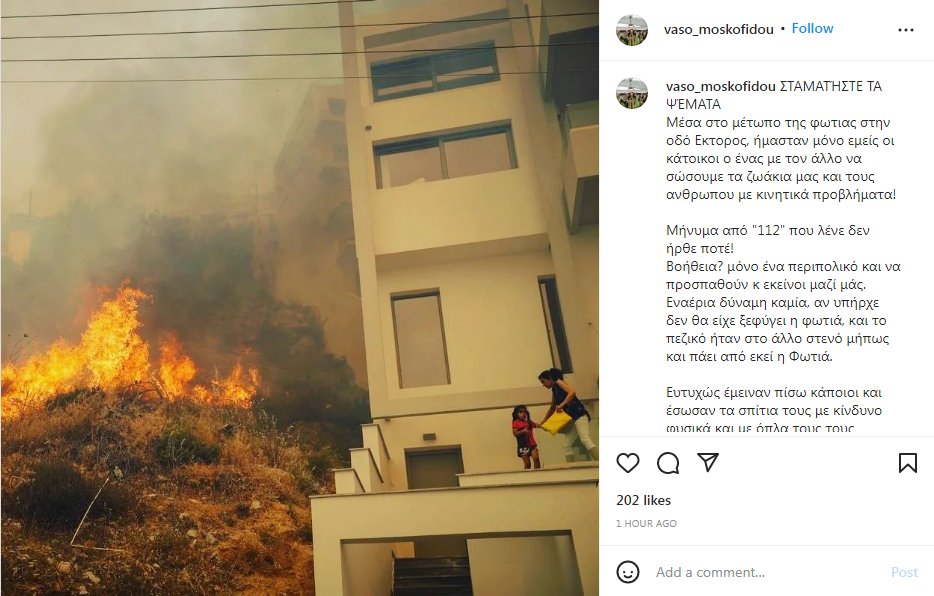
Task: View the 202 likes list
Action: [643, 500]
